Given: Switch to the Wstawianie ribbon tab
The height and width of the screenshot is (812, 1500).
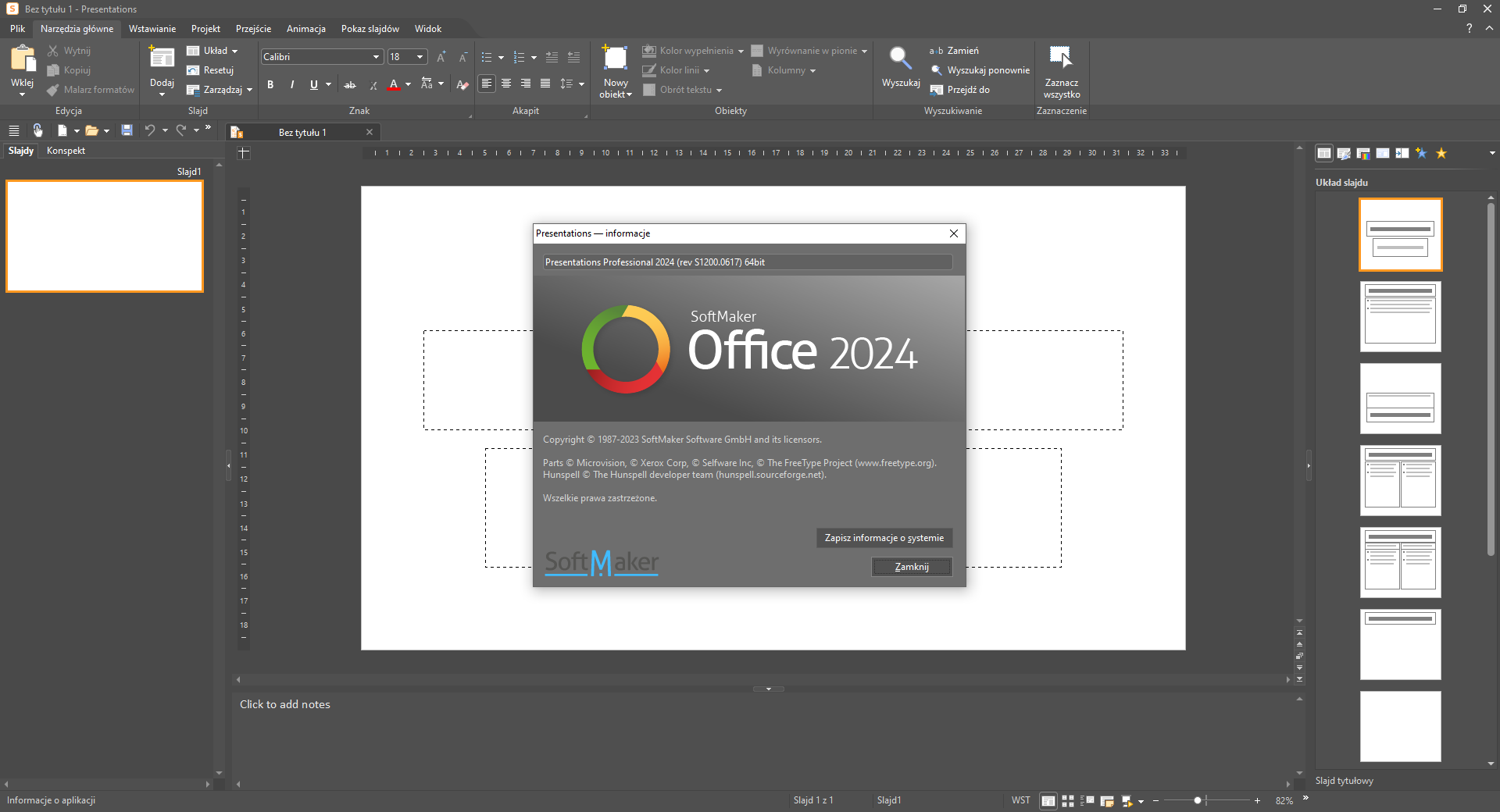Looking at the screenshot, I should [152, 29].
